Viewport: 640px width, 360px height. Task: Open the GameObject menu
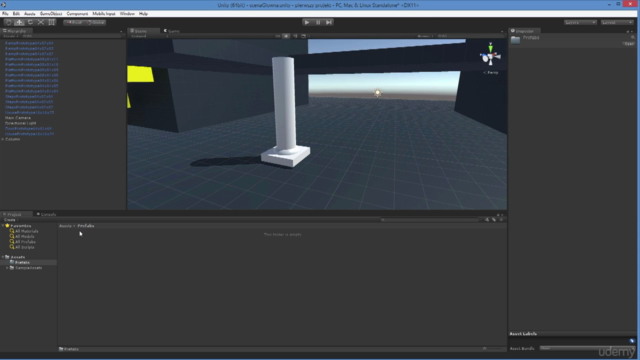coord(51,14)
